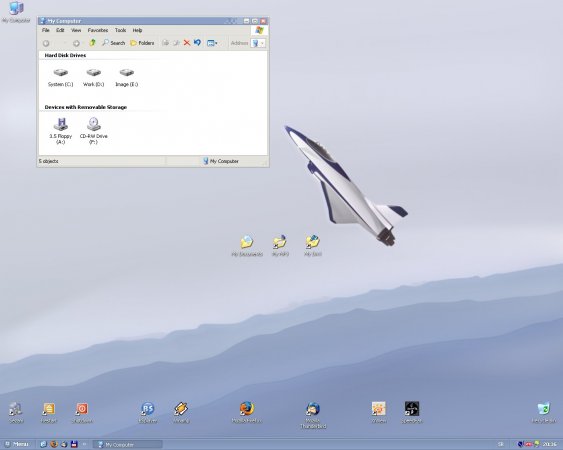Screen dimensions: 563x450
Task: Select the My MP3 desktop shortcut
Action: pyautogui.click(x=280, y=246)
